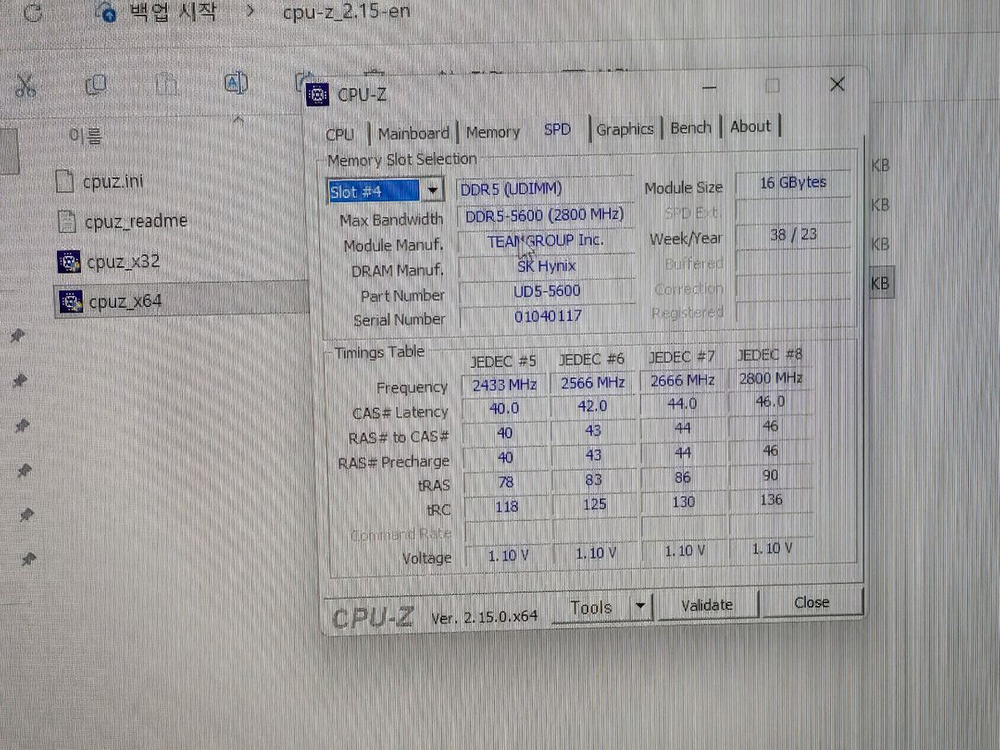Viewport: 1000px width, 750px height.
Task: Open the Slot #4 memory slot dropdown
Action: pos(433,189)
